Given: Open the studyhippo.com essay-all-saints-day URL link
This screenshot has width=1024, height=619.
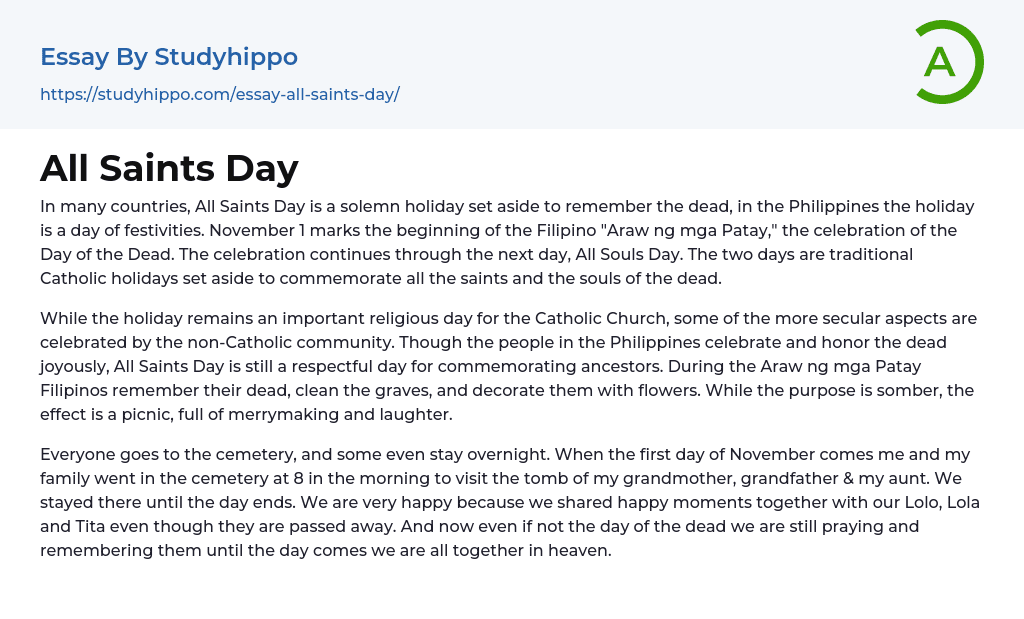Looking at the screenshot, I should coord(219,95).
